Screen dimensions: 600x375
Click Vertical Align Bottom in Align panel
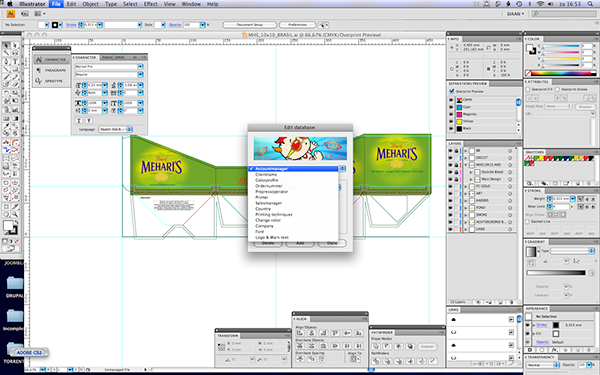point(359,333)
